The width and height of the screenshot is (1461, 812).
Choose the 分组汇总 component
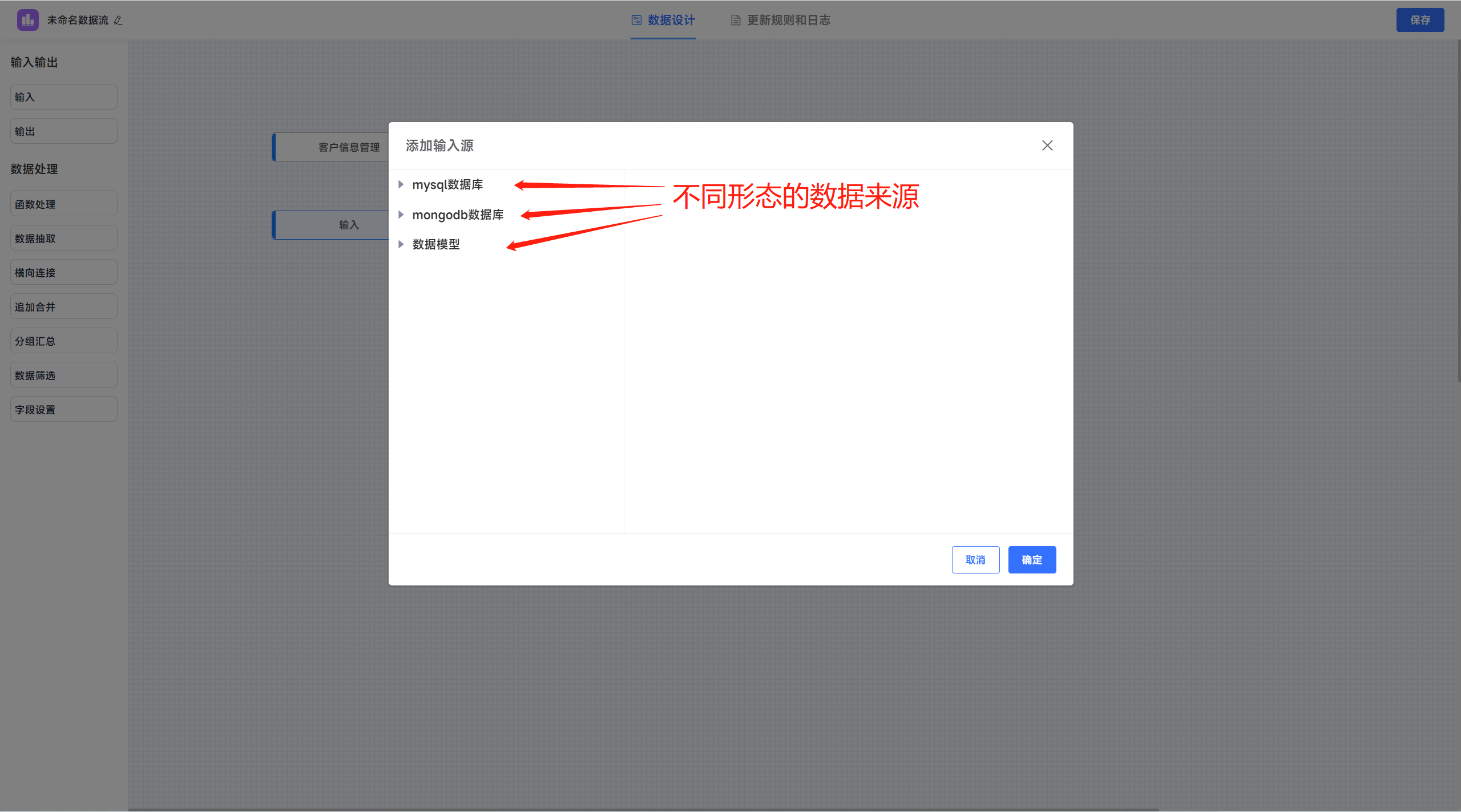64,341
